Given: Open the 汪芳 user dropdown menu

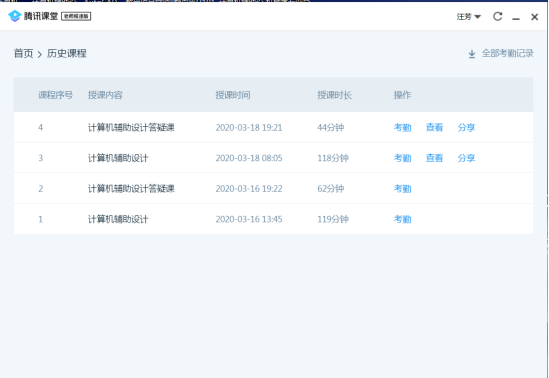Looking at the screenshot, I should tap(468, 16).
